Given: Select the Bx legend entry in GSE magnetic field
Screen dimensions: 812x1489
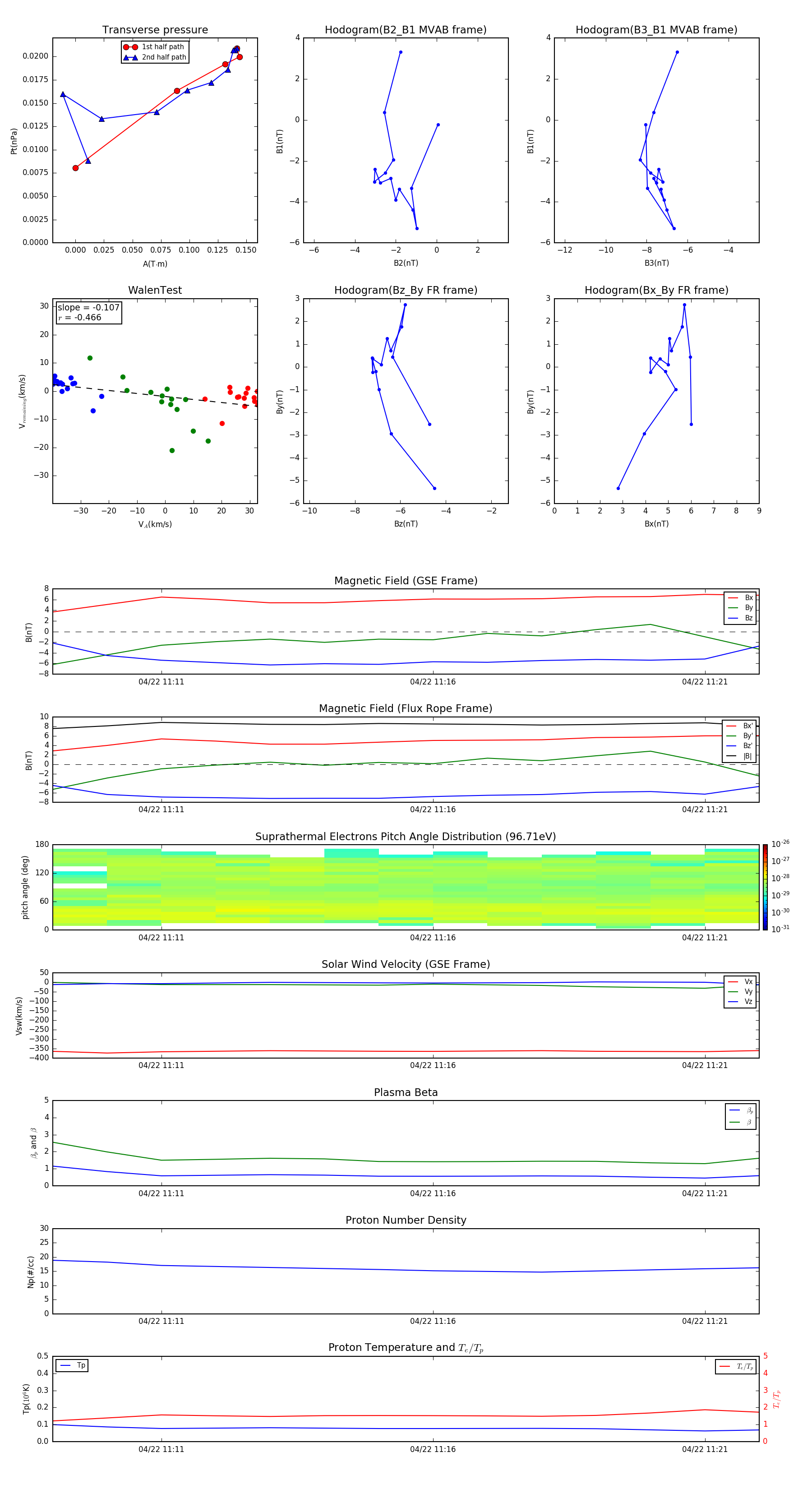Looking at the screenshot, I should (740, 598).
